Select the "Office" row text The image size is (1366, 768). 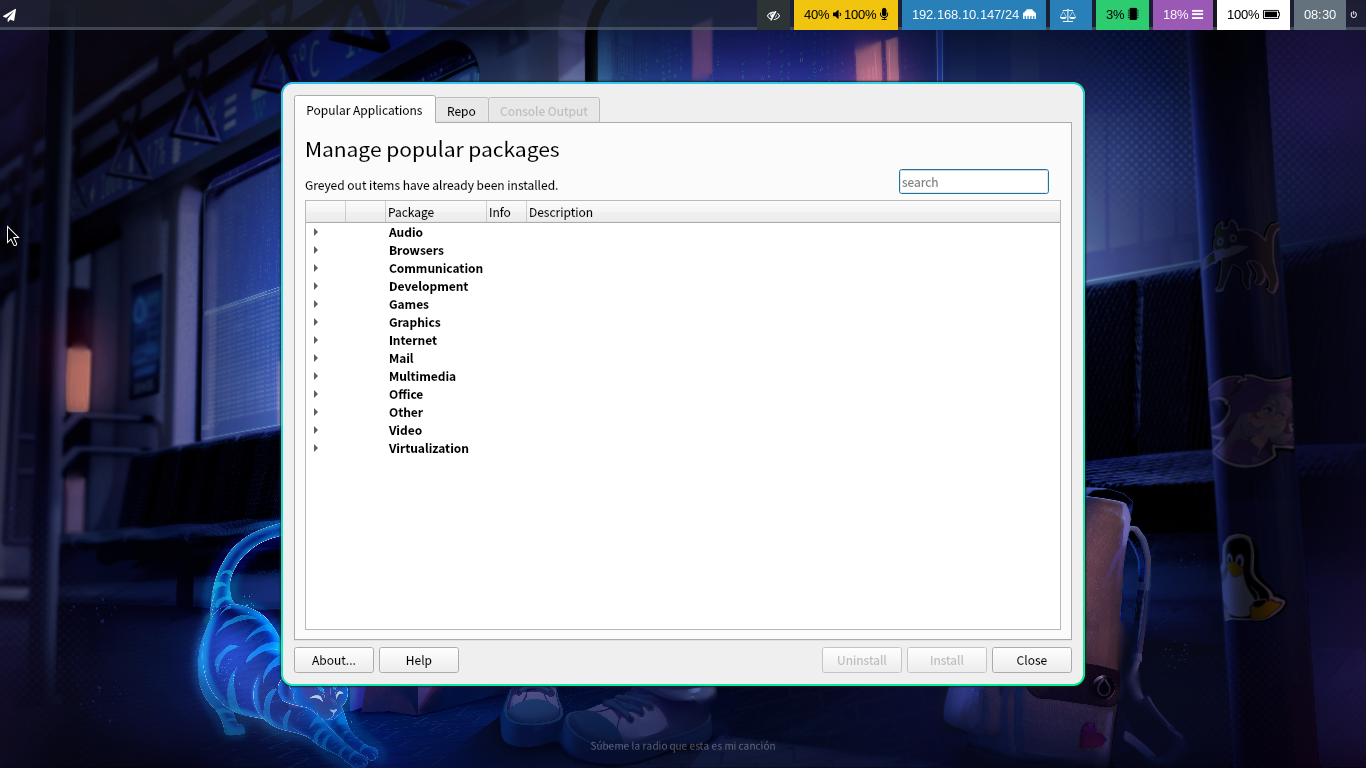(406, 394)
